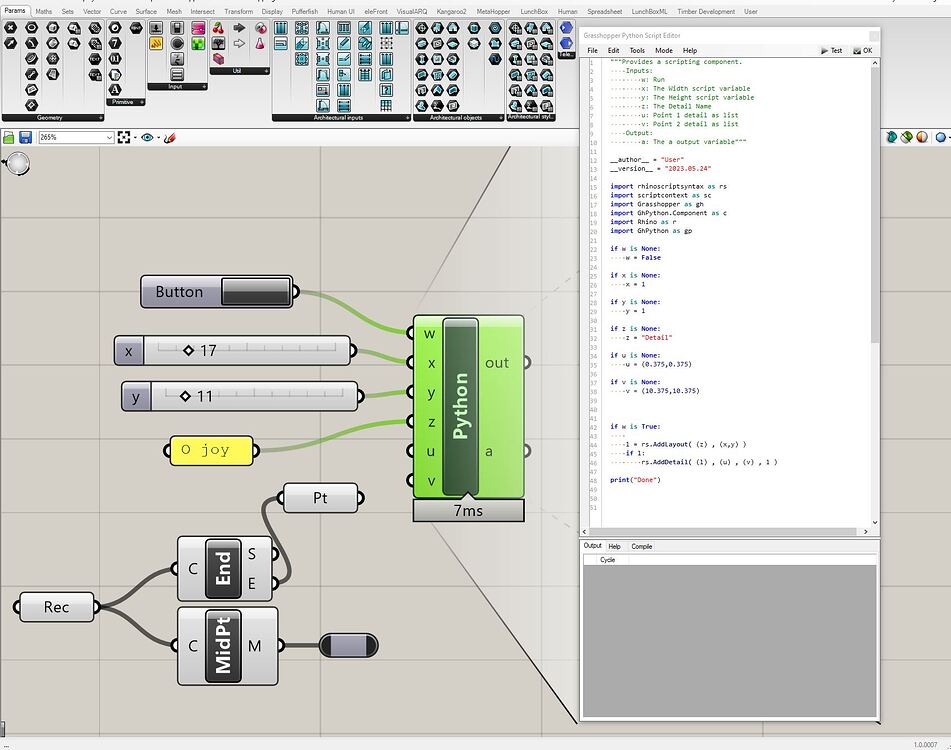The image size is (951, 750).
Task: Save the document using the disk icon
Action: point(25,138)
